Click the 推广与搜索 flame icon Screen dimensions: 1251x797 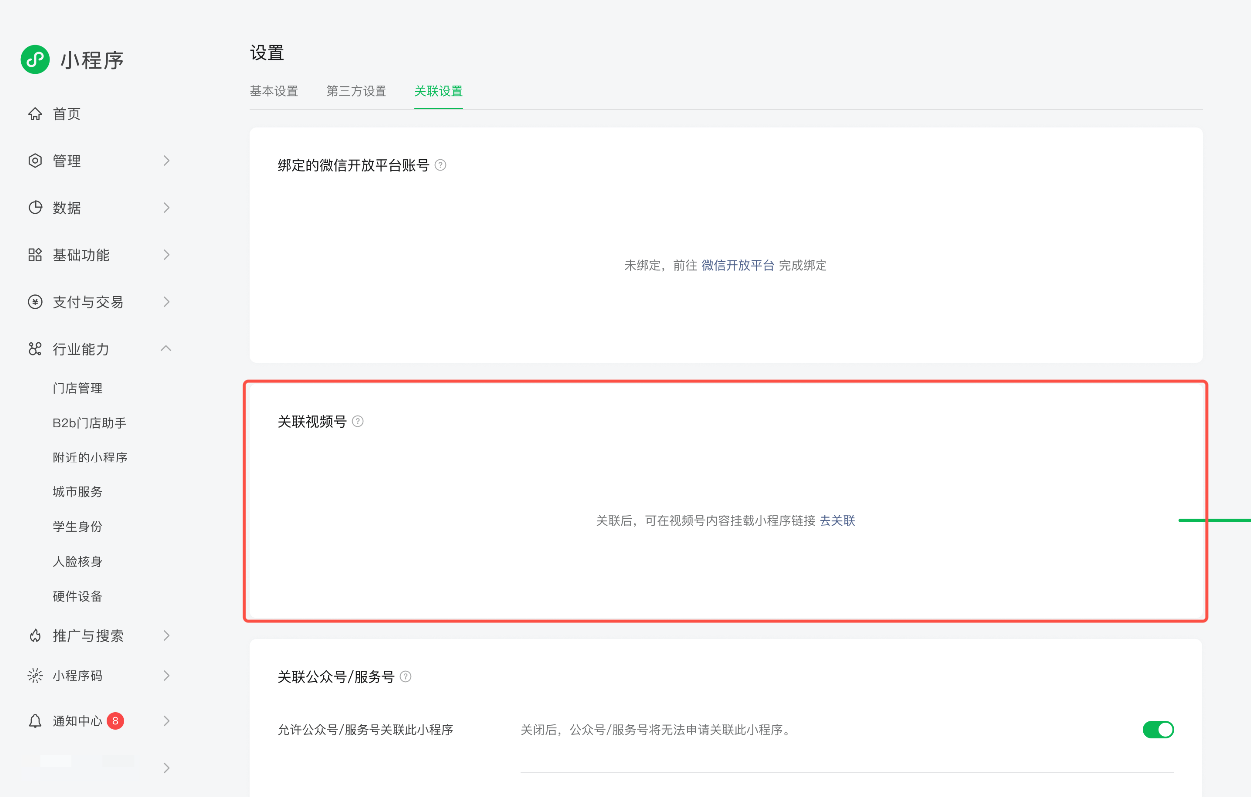point(35,636)
